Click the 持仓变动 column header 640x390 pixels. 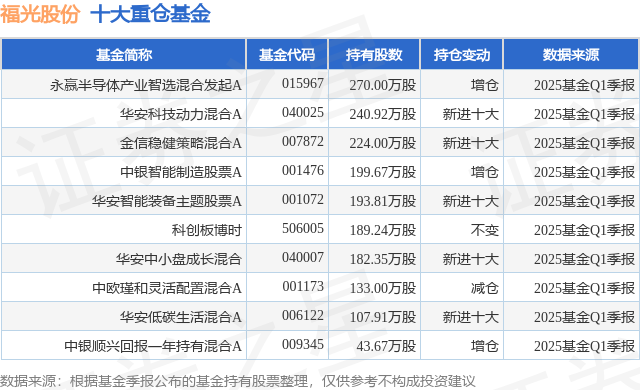462,55
